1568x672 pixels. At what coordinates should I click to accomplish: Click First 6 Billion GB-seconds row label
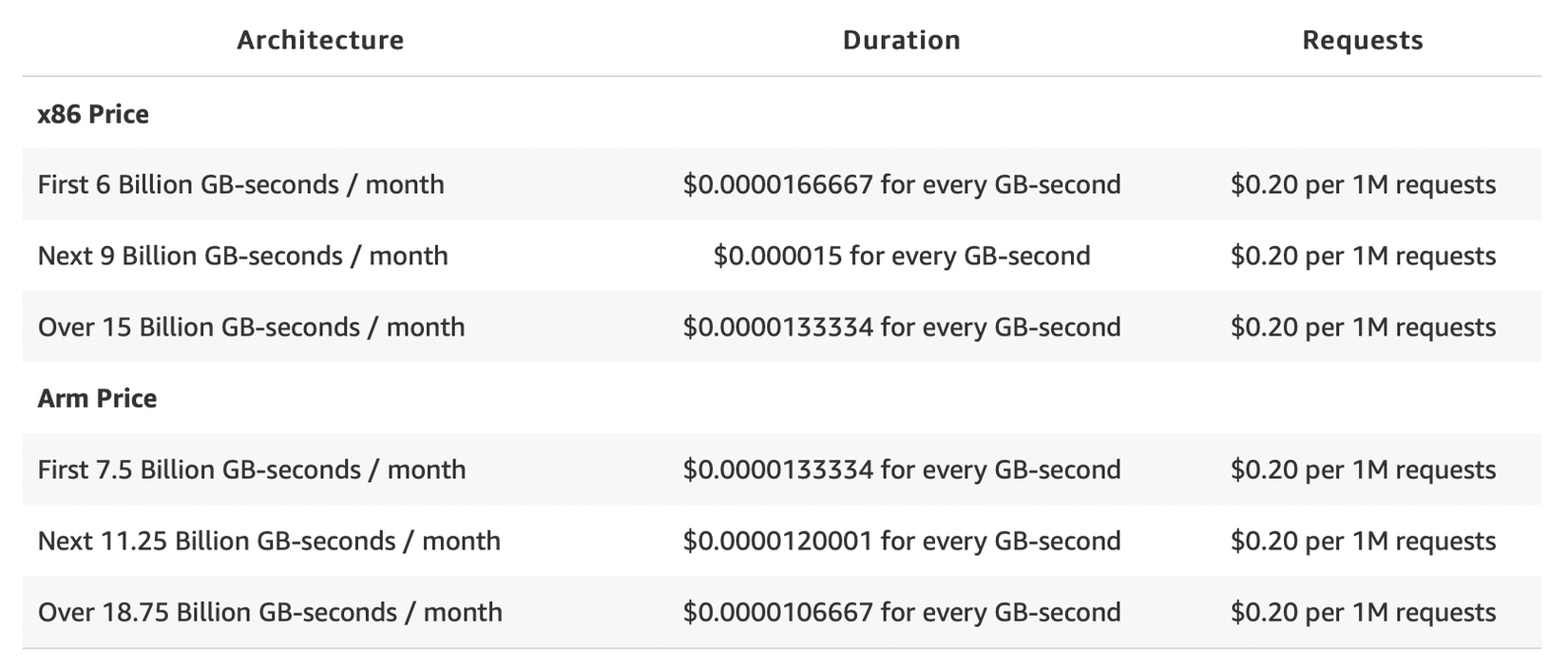click(240, 184)
